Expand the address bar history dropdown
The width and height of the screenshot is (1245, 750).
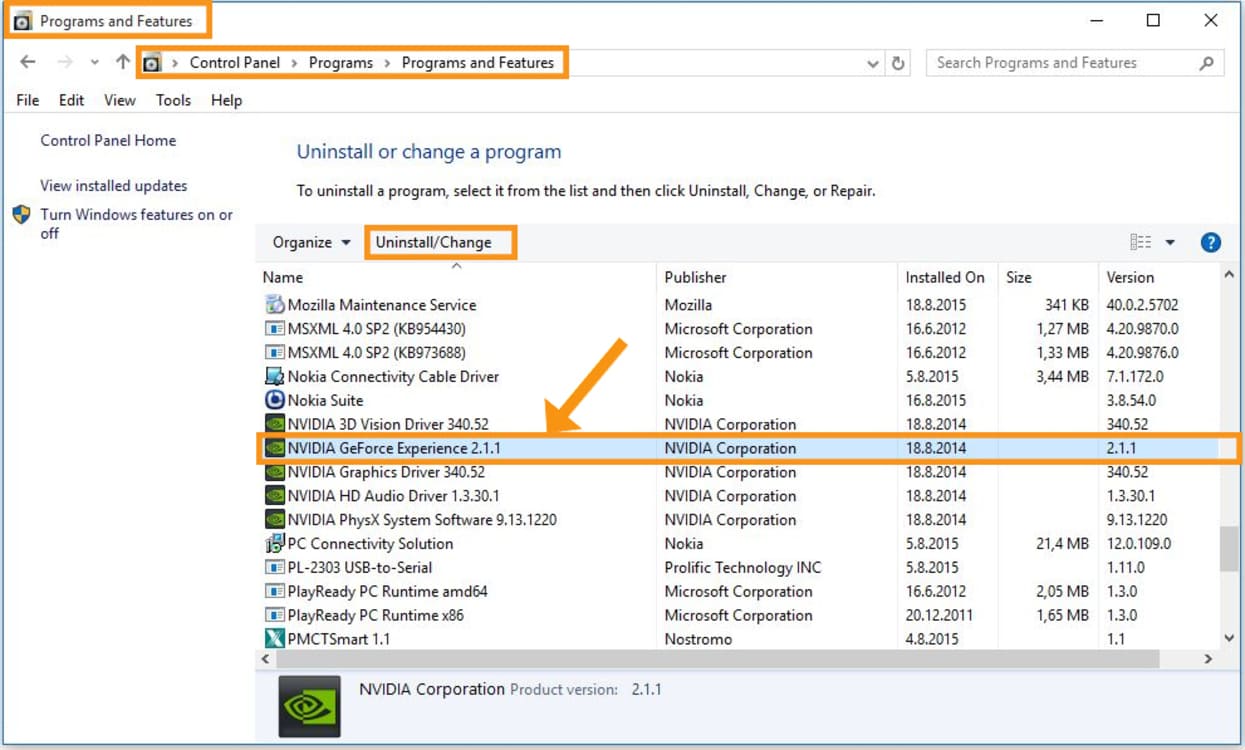tap(872, 63)
